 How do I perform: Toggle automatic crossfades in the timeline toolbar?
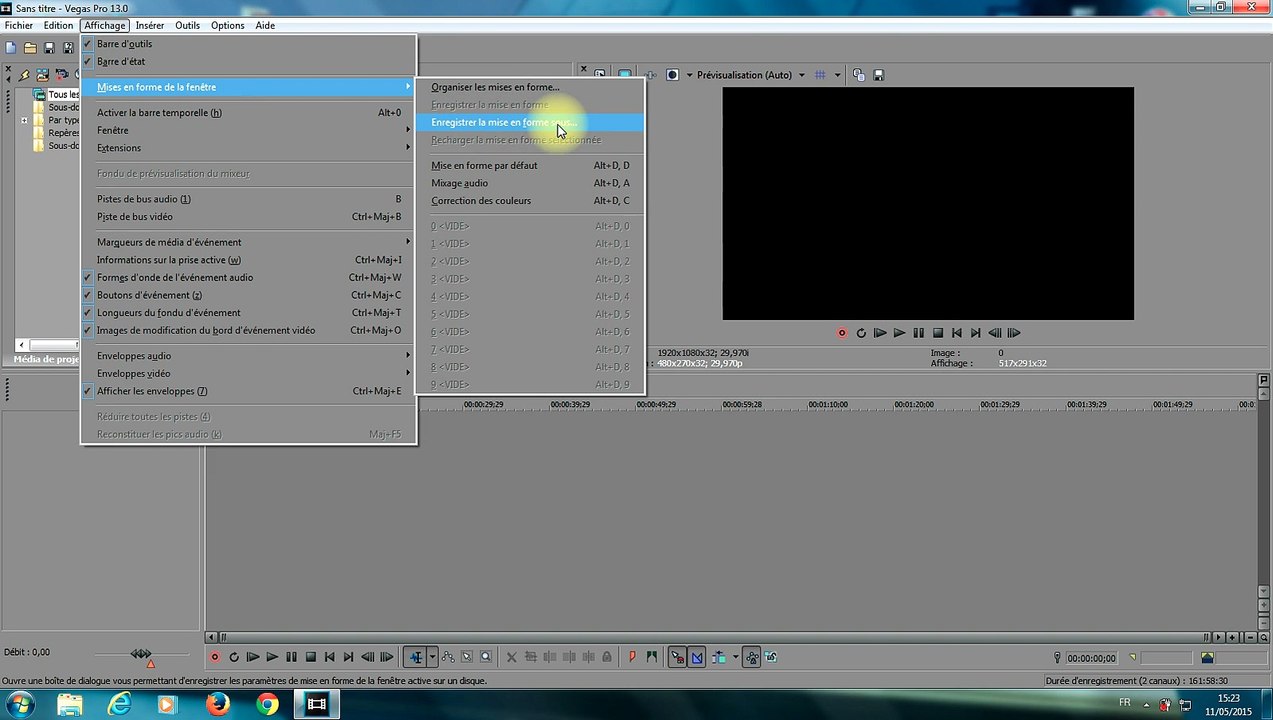coord(697,657)
